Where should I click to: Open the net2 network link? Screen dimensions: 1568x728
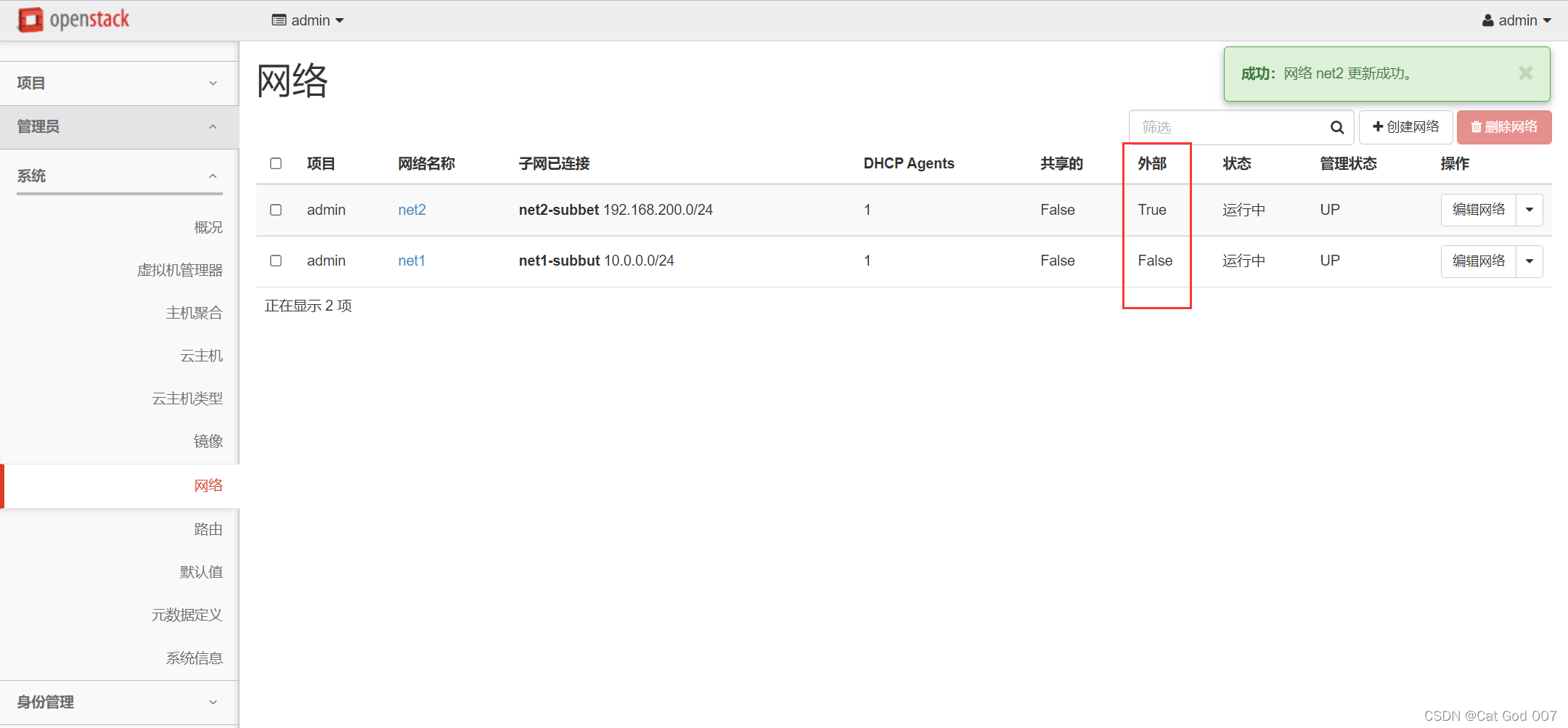pos(412,210)
